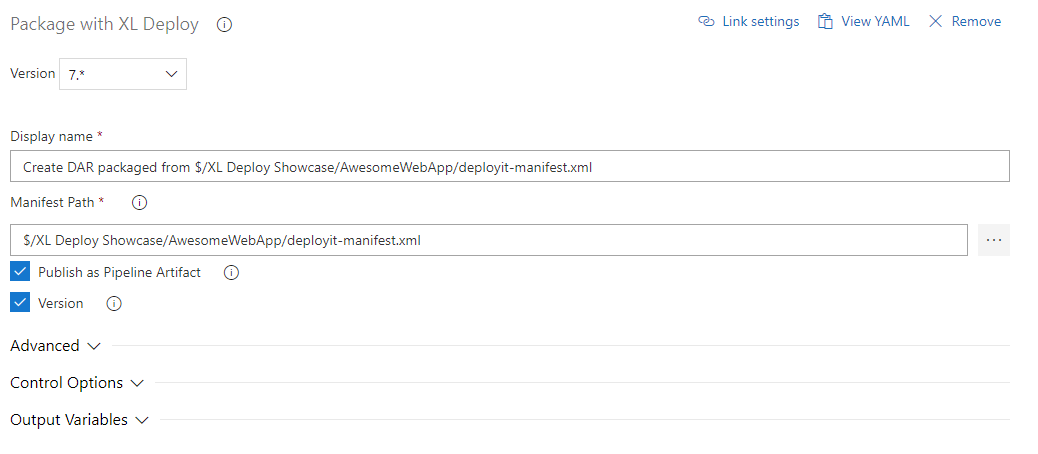1038x454 pixels.
Task: Click the Manifest Path label
Action: (x=52, y=202)
